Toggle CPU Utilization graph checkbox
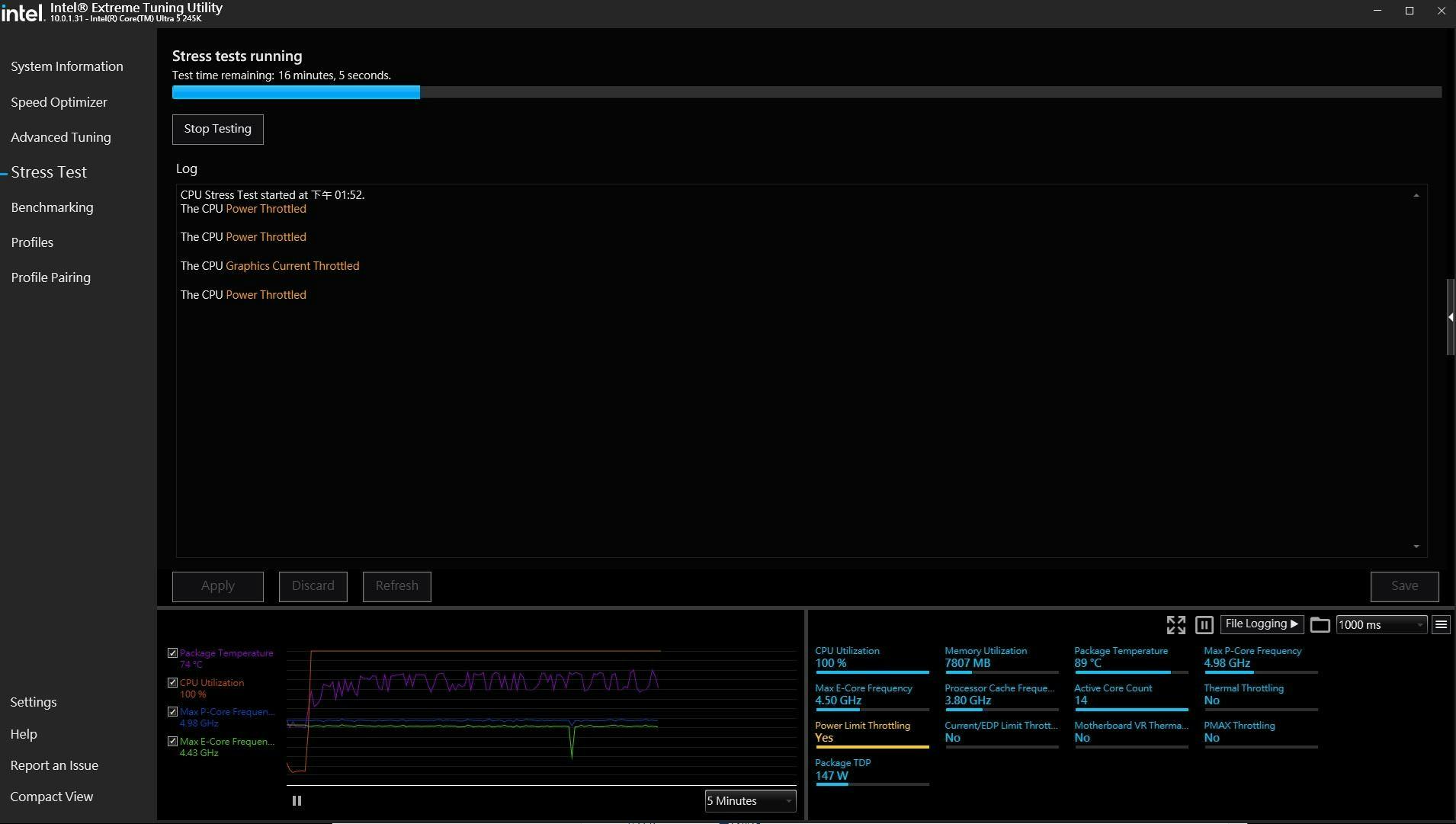 172,683
